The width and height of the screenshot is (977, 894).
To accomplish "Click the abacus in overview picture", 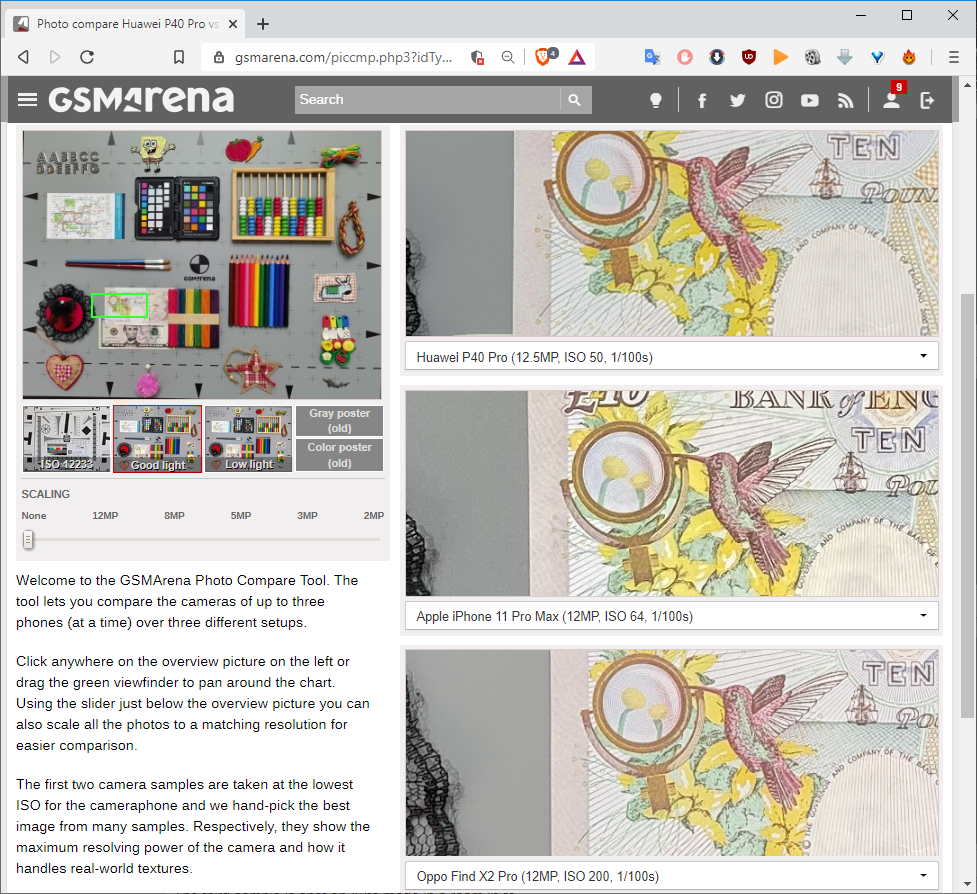I will click(x=284, y=205).
